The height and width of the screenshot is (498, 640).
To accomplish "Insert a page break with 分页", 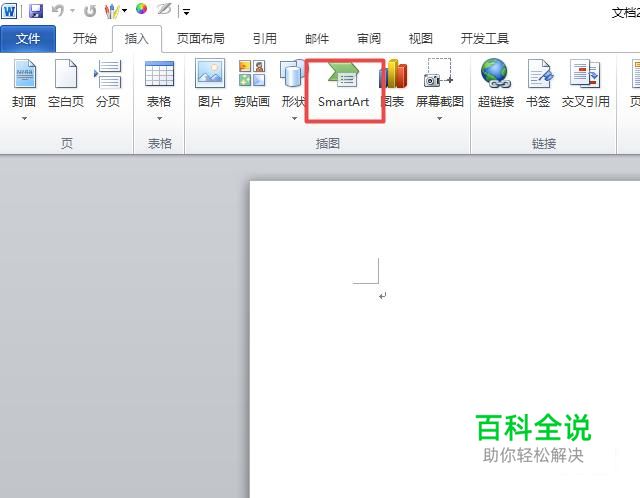I will point(108,84).
